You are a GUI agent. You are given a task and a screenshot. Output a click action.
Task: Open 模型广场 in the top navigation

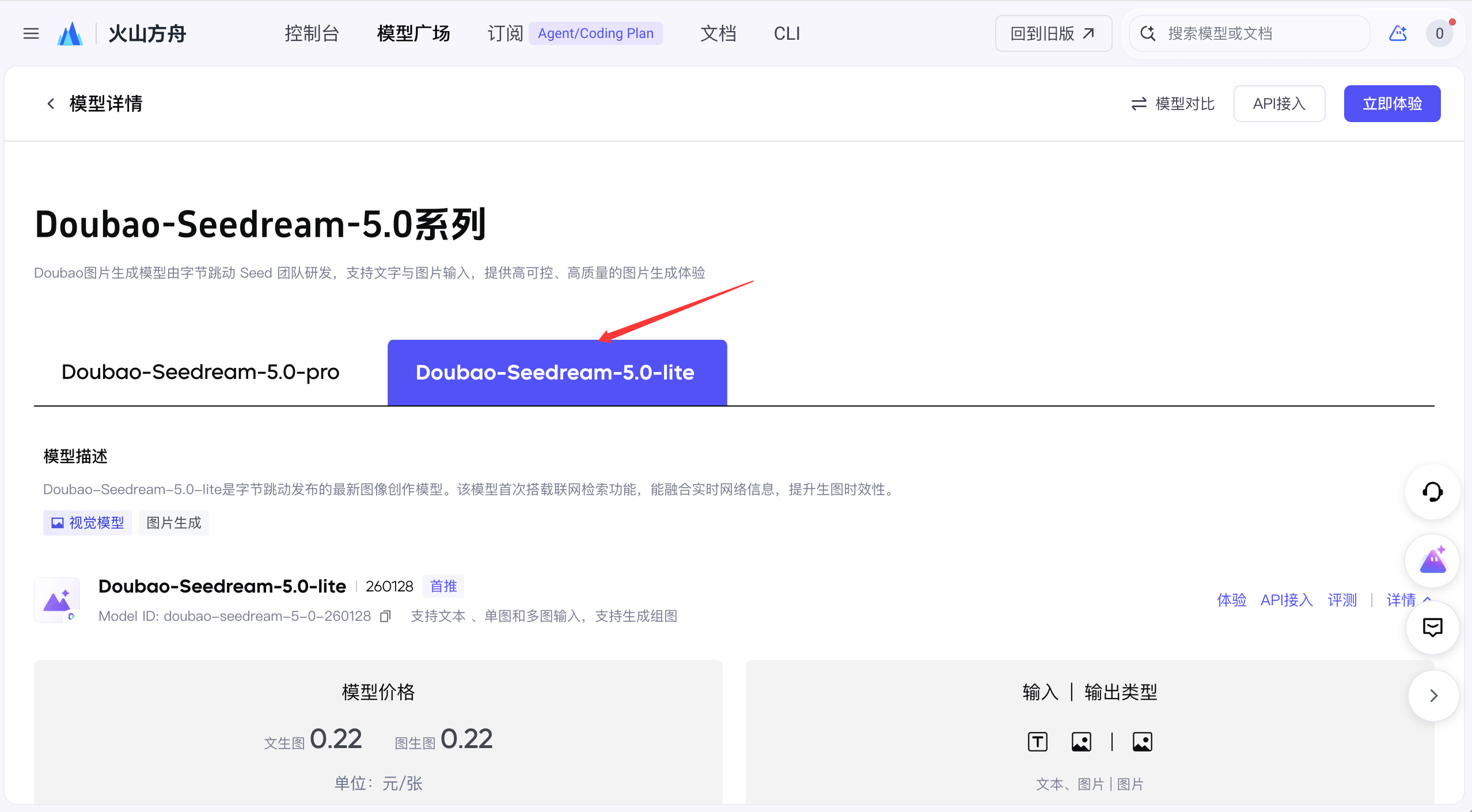click(x=413, y=33)
